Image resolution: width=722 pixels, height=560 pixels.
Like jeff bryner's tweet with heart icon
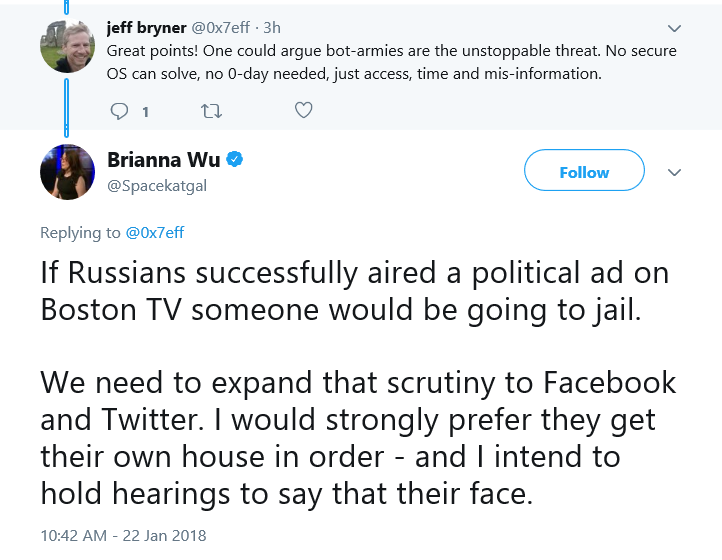pos(303,110)
